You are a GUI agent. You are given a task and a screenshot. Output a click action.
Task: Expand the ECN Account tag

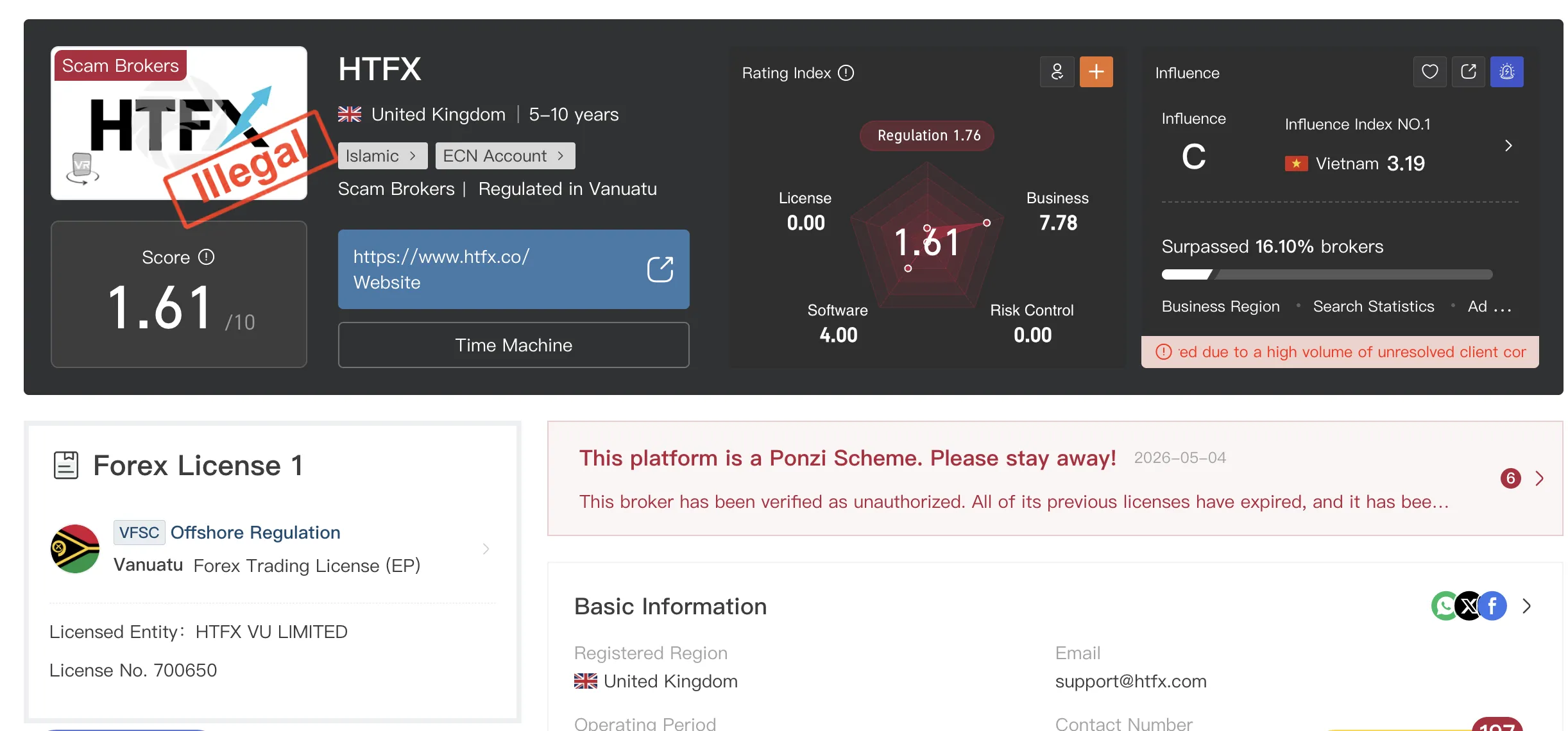pyautogui.click(x=505, y=156)
